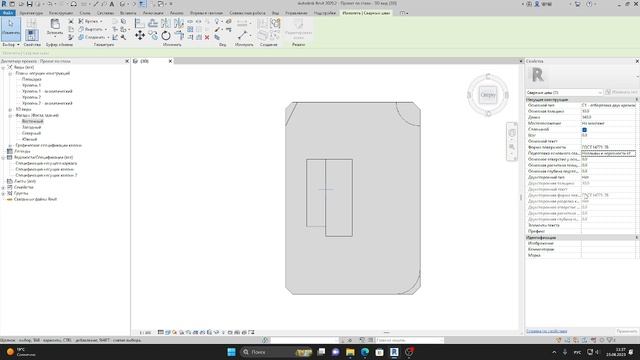Select the Measure tool in ribbon
The image size is (640, 360).
[243, 36]
